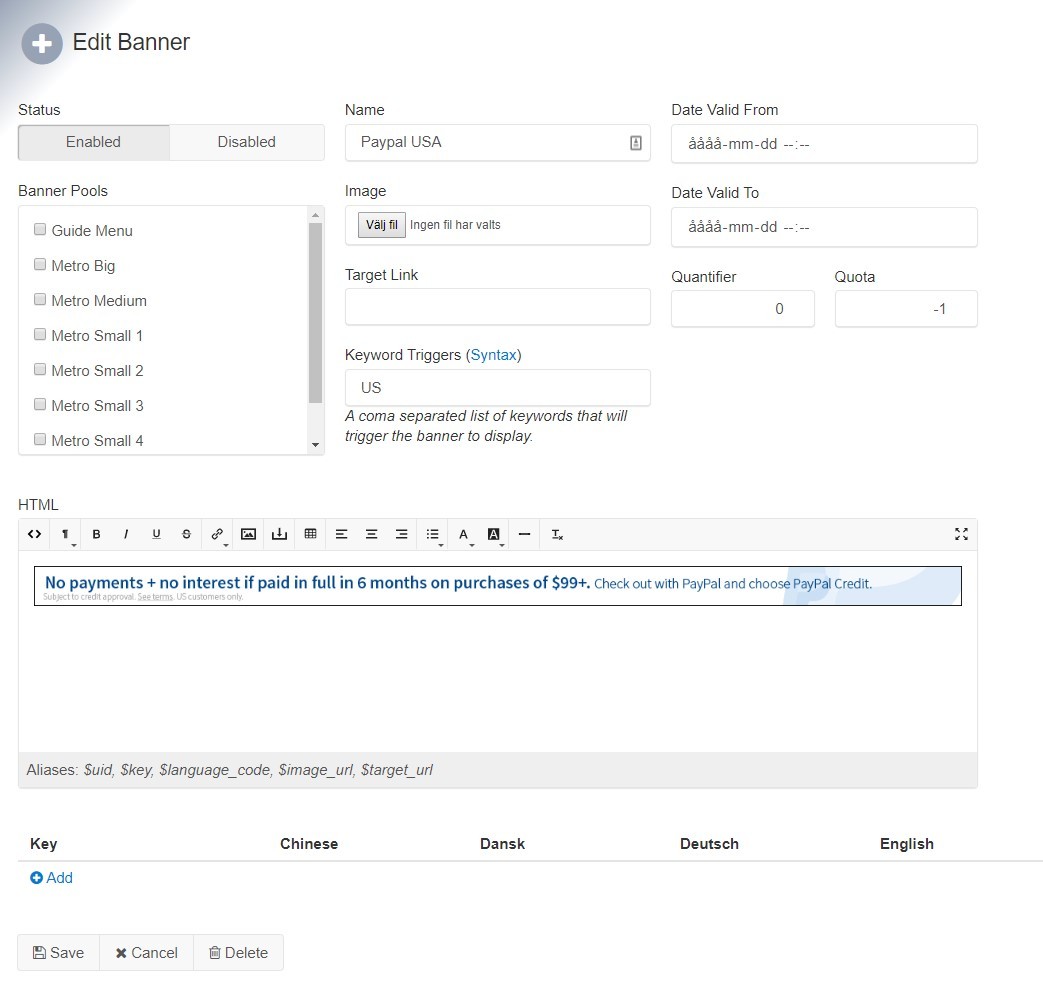
Task: Save the banner
Action: tap(58, 952)
